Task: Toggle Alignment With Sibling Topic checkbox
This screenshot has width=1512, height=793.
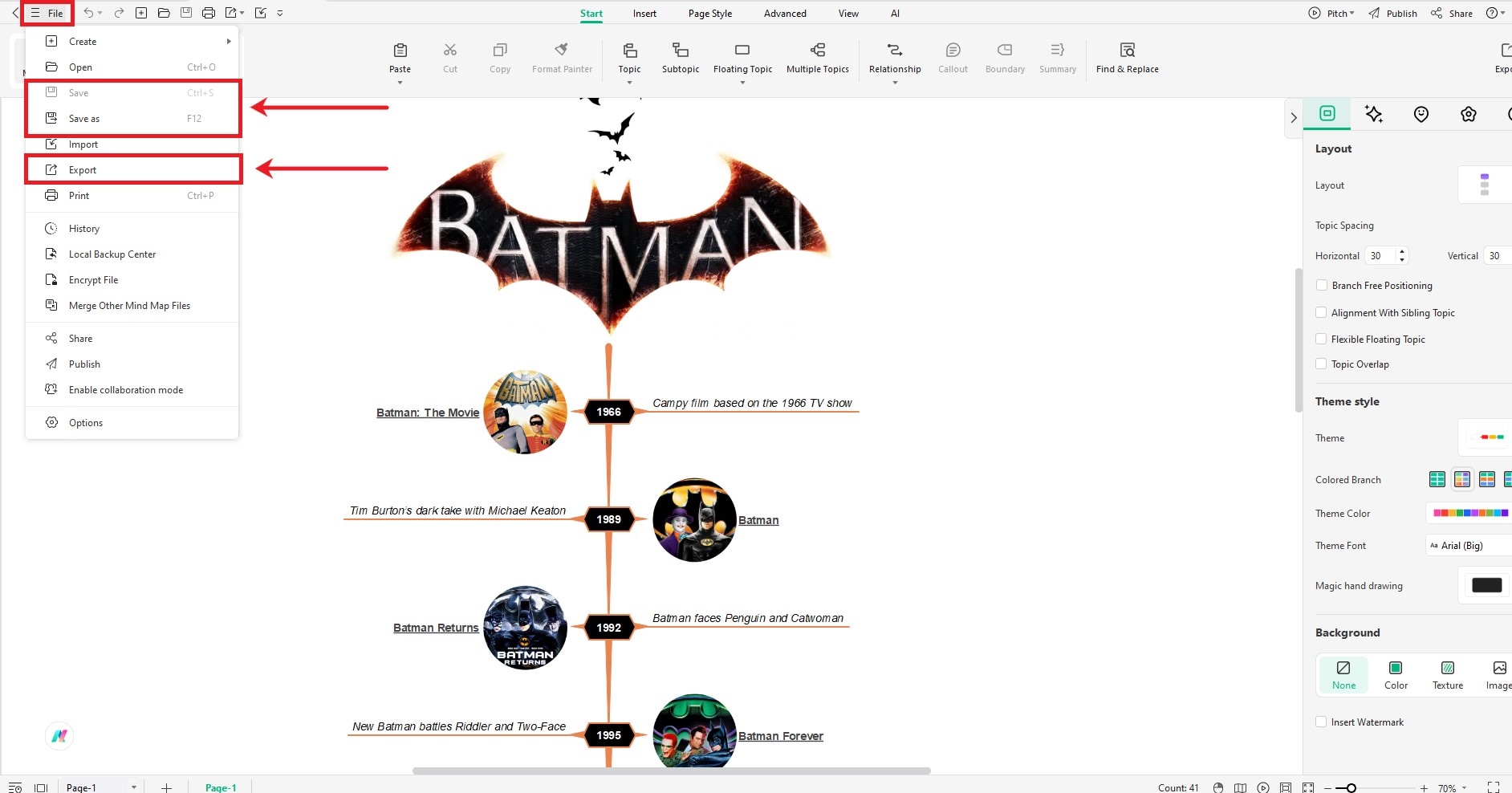Action: click(x=1321, y=312)
